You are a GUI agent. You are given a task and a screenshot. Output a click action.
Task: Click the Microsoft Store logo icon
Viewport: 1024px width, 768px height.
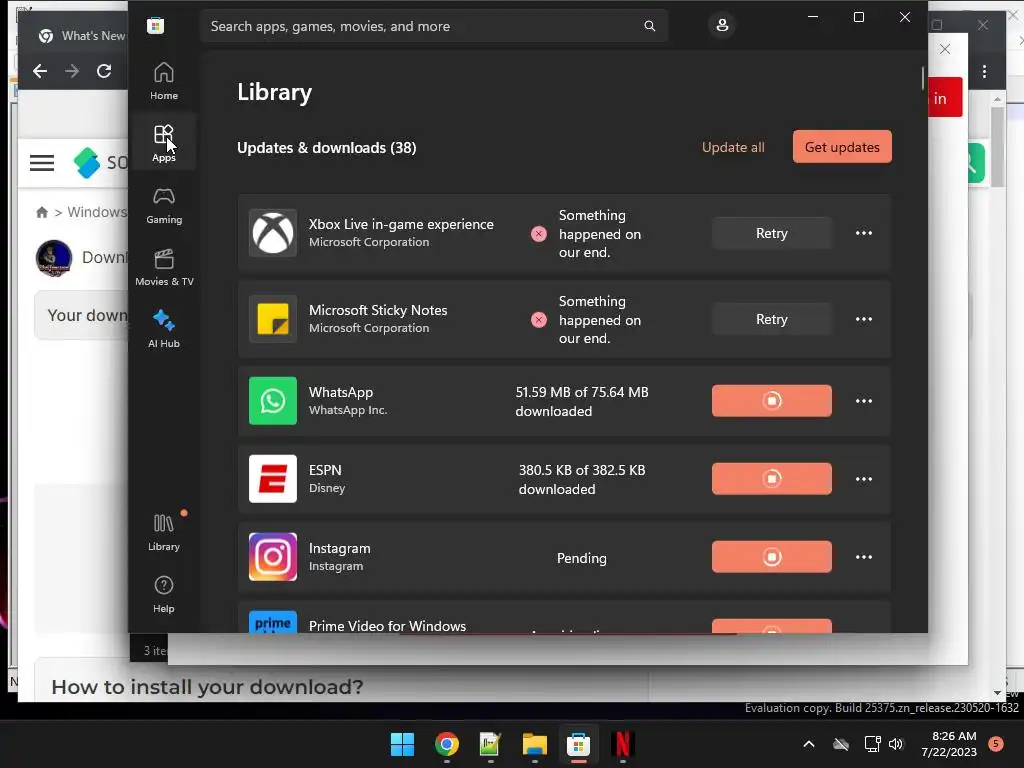pyautogui.click(x=155, y=26)
